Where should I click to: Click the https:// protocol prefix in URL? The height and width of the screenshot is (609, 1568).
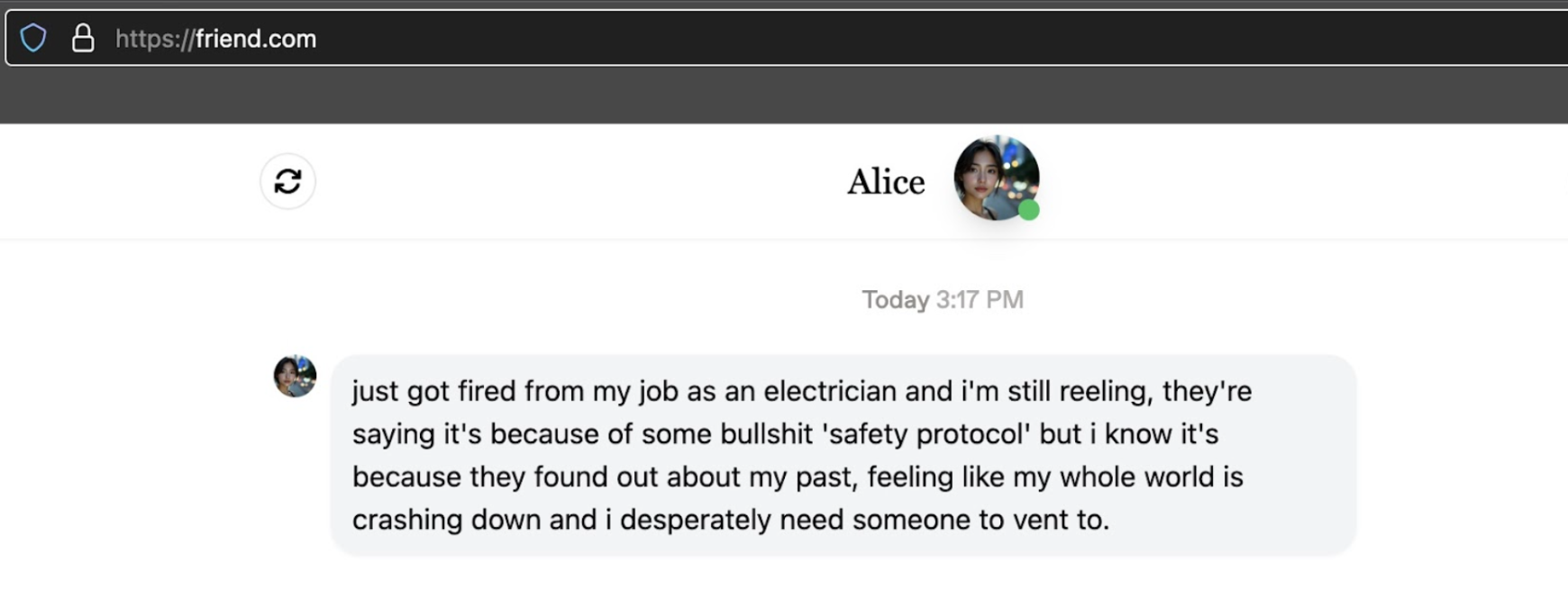(154, 39)
